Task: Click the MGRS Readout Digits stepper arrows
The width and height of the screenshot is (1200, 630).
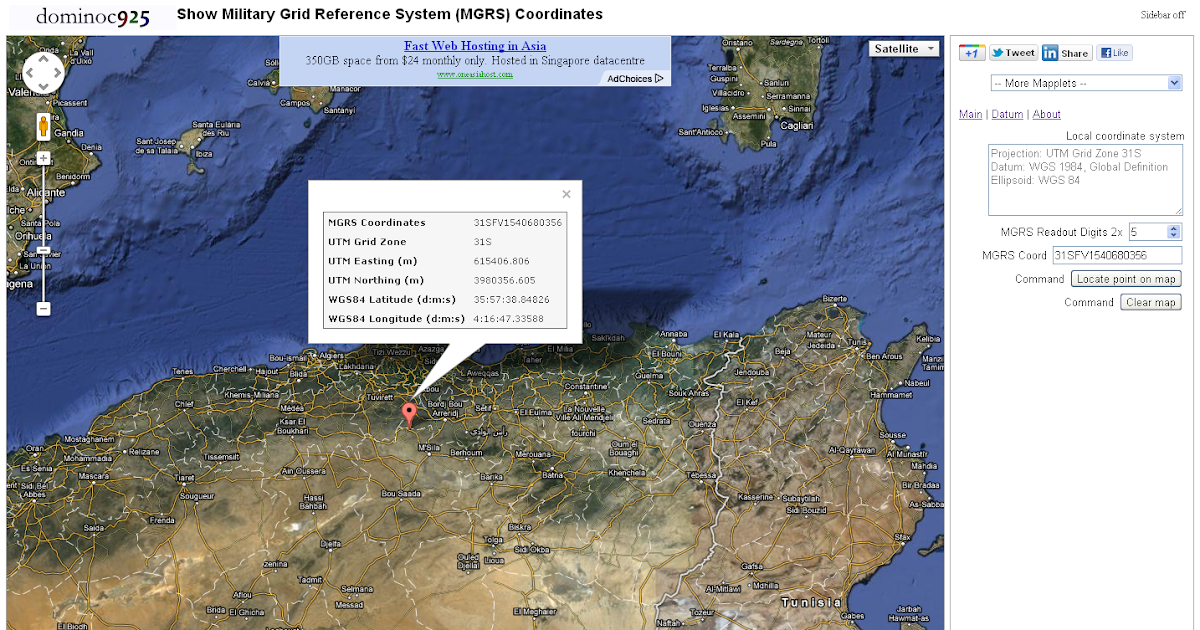Action: (1174, 232)
